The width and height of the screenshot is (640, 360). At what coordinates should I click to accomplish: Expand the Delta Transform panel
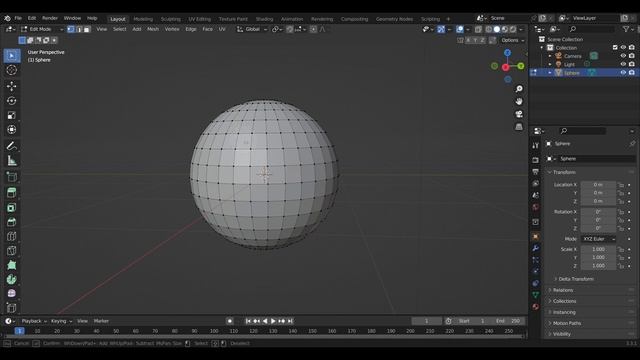(x=576, y=279)
